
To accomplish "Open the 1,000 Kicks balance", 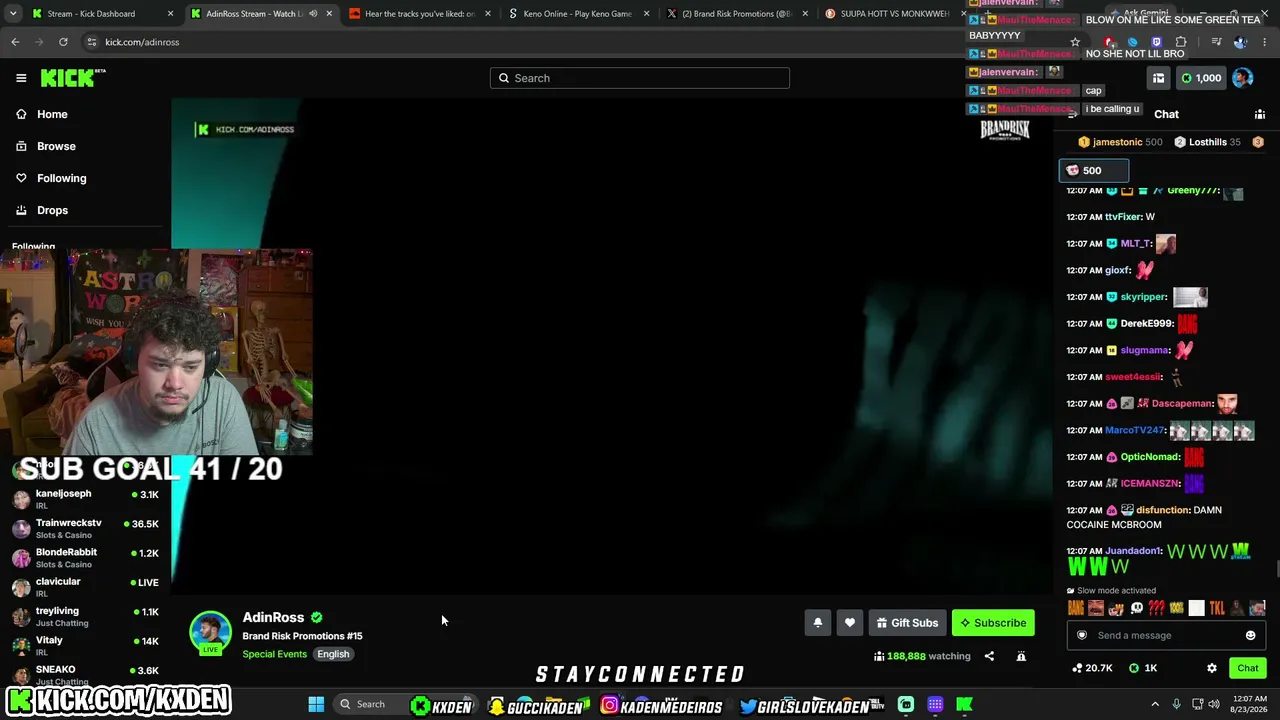I will pos(1201,78).
